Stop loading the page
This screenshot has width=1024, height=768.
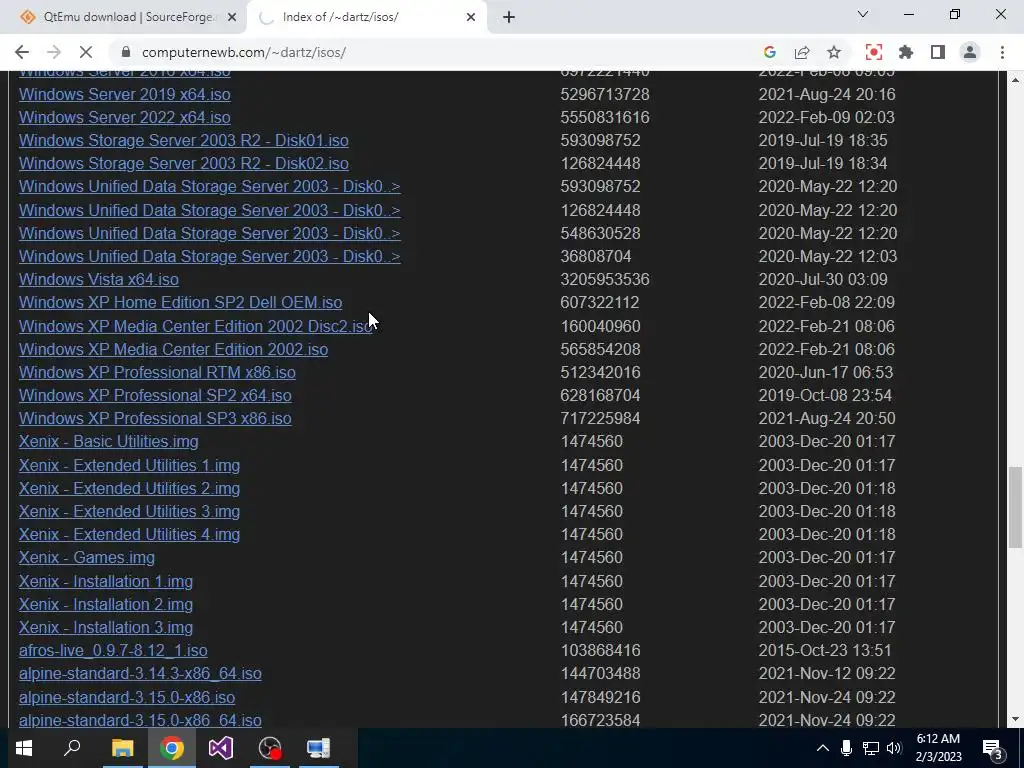tap(86, 52)
